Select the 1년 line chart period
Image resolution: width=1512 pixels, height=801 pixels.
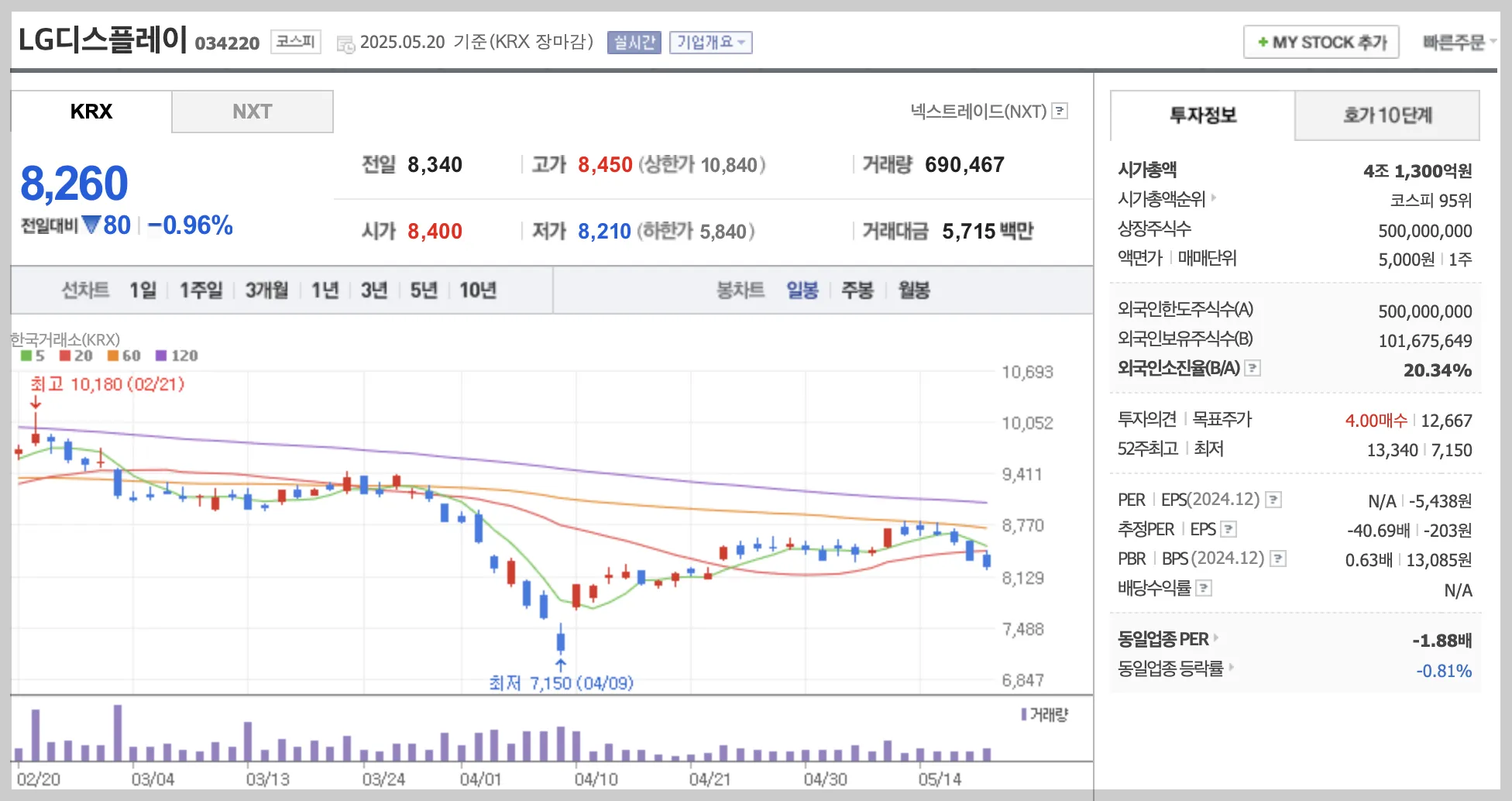[325, 290]
